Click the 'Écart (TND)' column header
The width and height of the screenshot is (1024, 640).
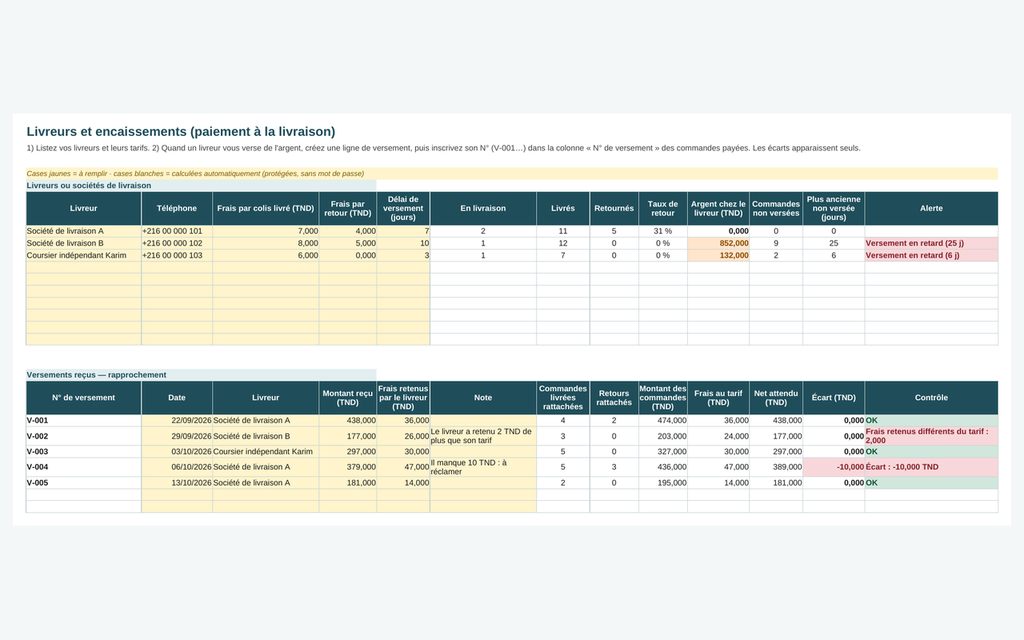(x=834, y=398)
